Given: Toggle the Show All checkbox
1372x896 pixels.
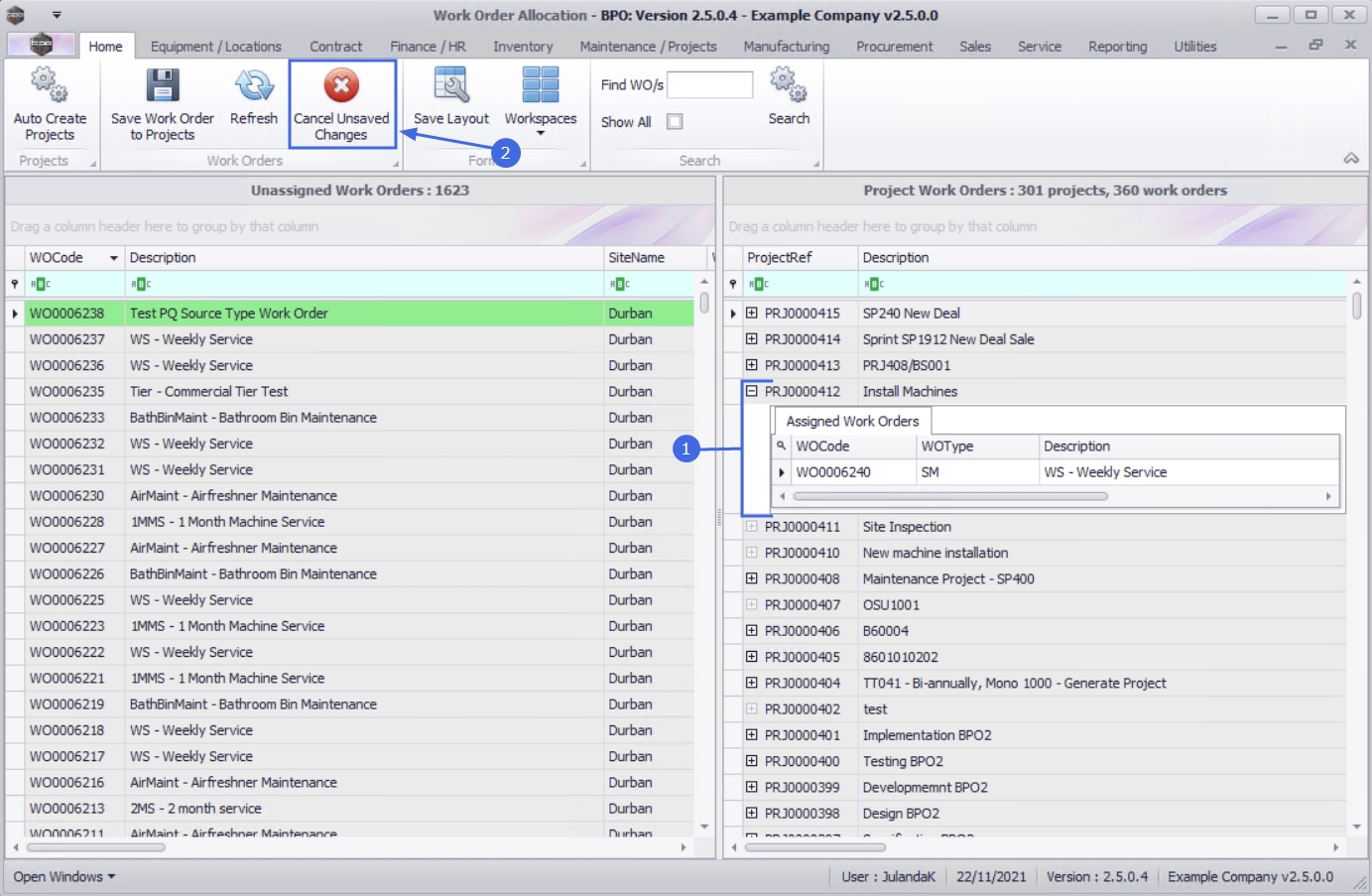Looking at the screenshot, I should (x=675, y=121).
